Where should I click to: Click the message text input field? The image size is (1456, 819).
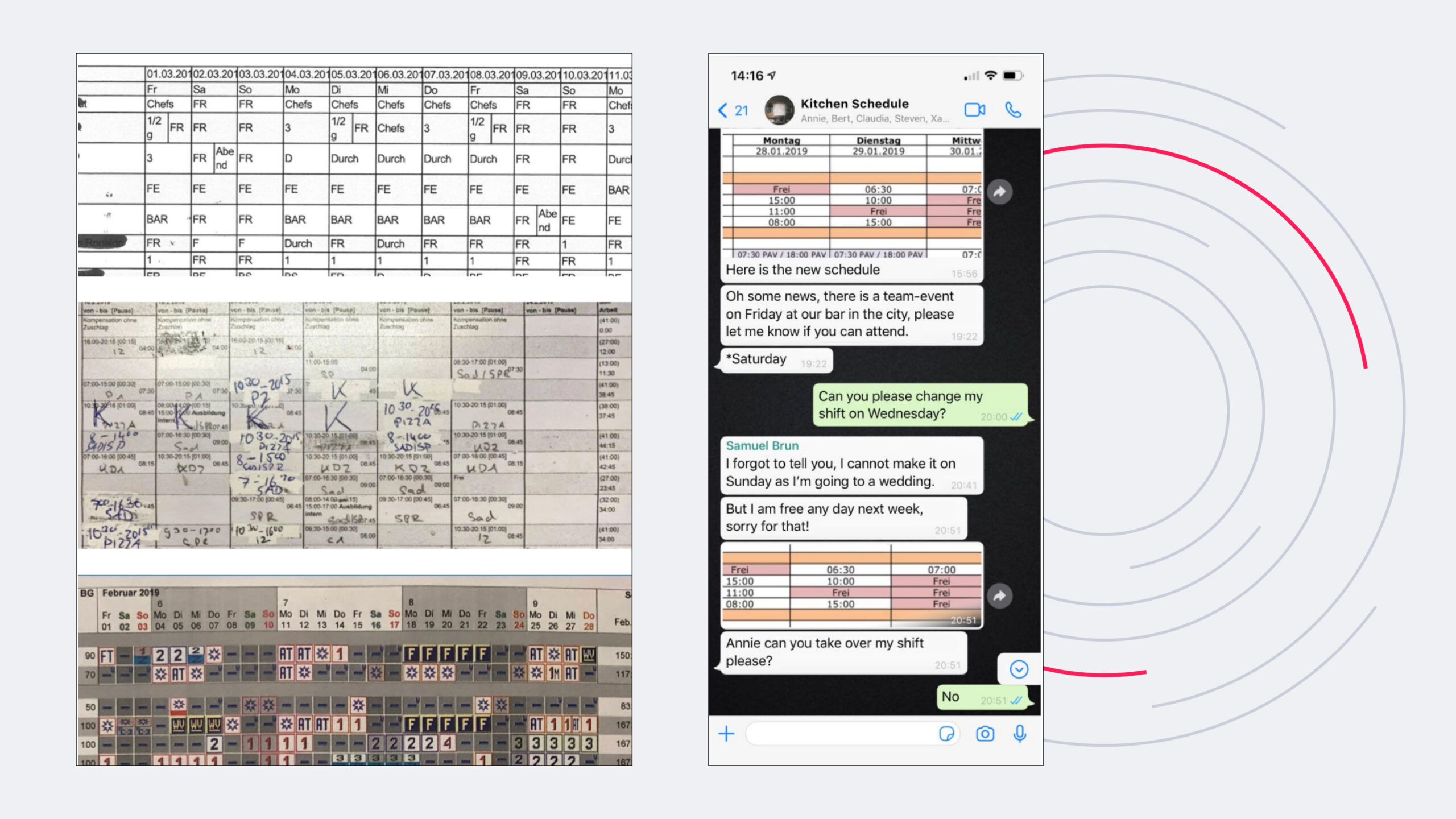pyautogui.click(x=842, y=734)
